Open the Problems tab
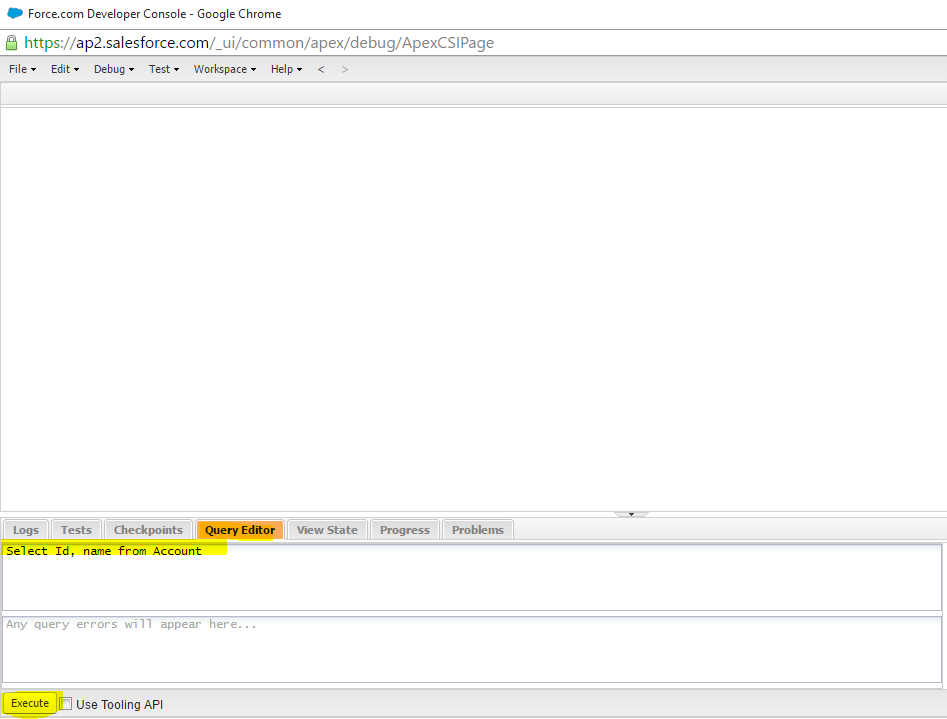947x719 pixels. click(x=477, y=529)
